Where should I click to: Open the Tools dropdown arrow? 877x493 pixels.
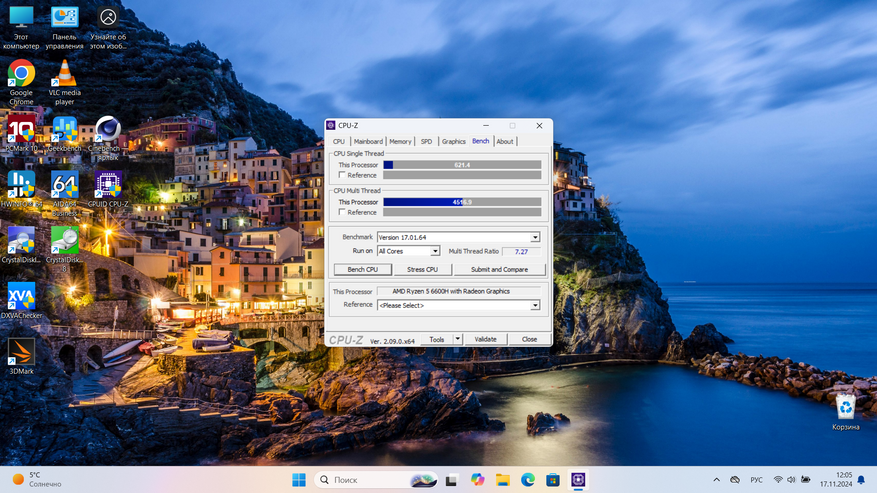click(458, 339)
